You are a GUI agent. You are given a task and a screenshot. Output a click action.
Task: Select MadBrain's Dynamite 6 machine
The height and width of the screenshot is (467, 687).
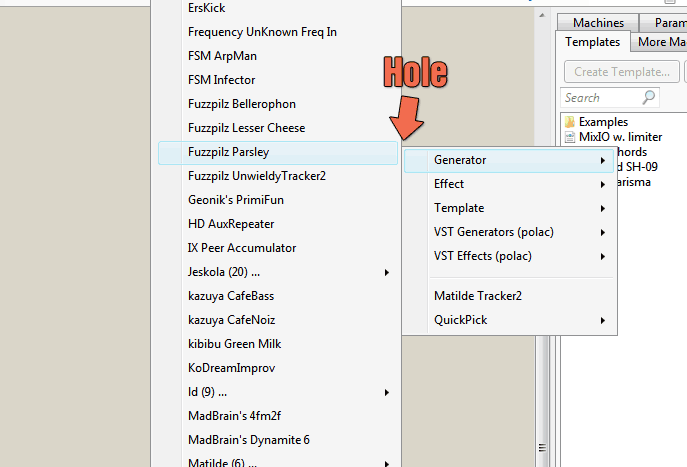(248, 440)
